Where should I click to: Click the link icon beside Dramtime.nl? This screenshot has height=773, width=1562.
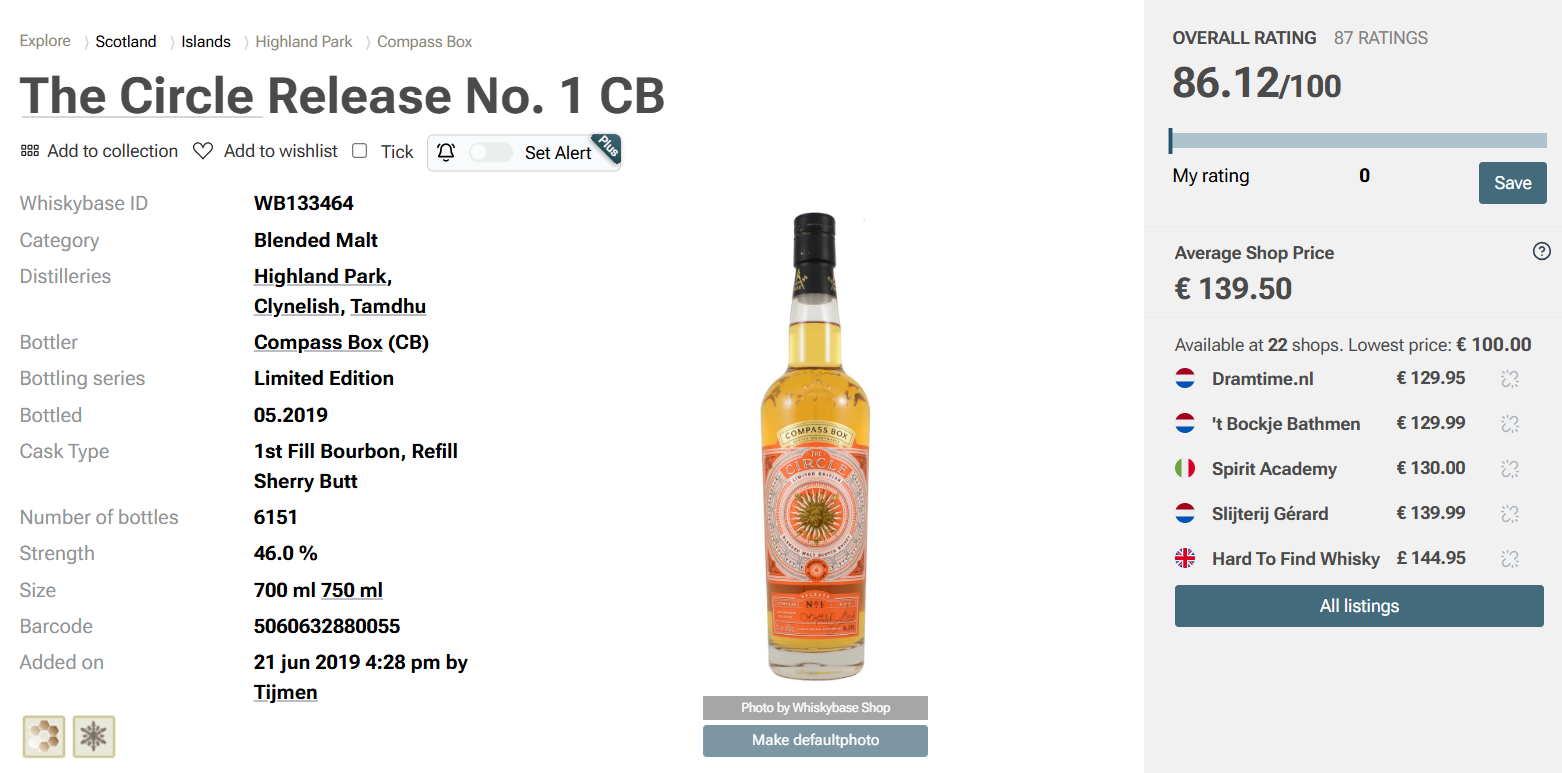click(1510, 379)
